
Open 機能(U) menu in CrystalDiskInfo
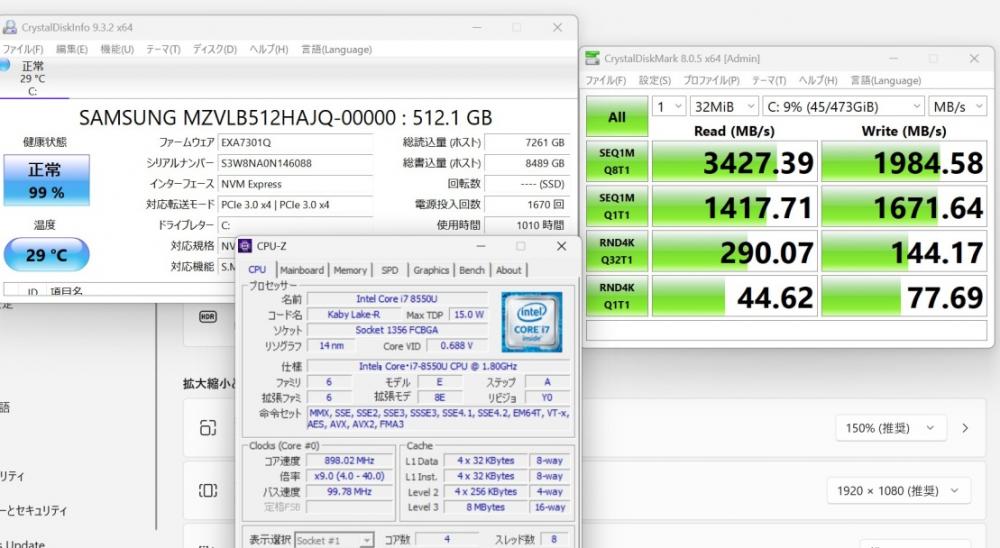click(x=117, y=49)
